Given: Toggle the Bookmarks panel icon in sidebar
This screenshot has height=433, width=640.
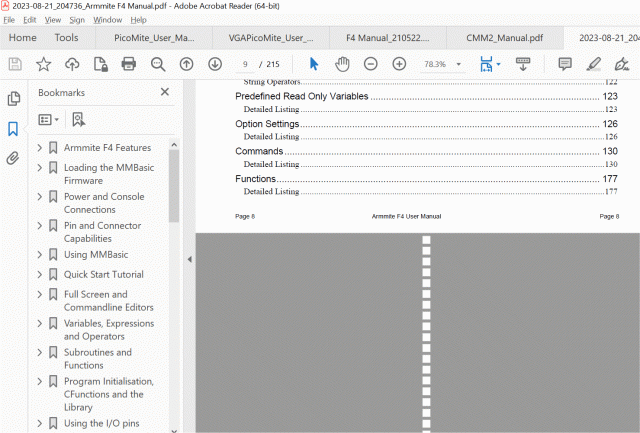Looking at the screenshot, I should click(x=14, y=129).
